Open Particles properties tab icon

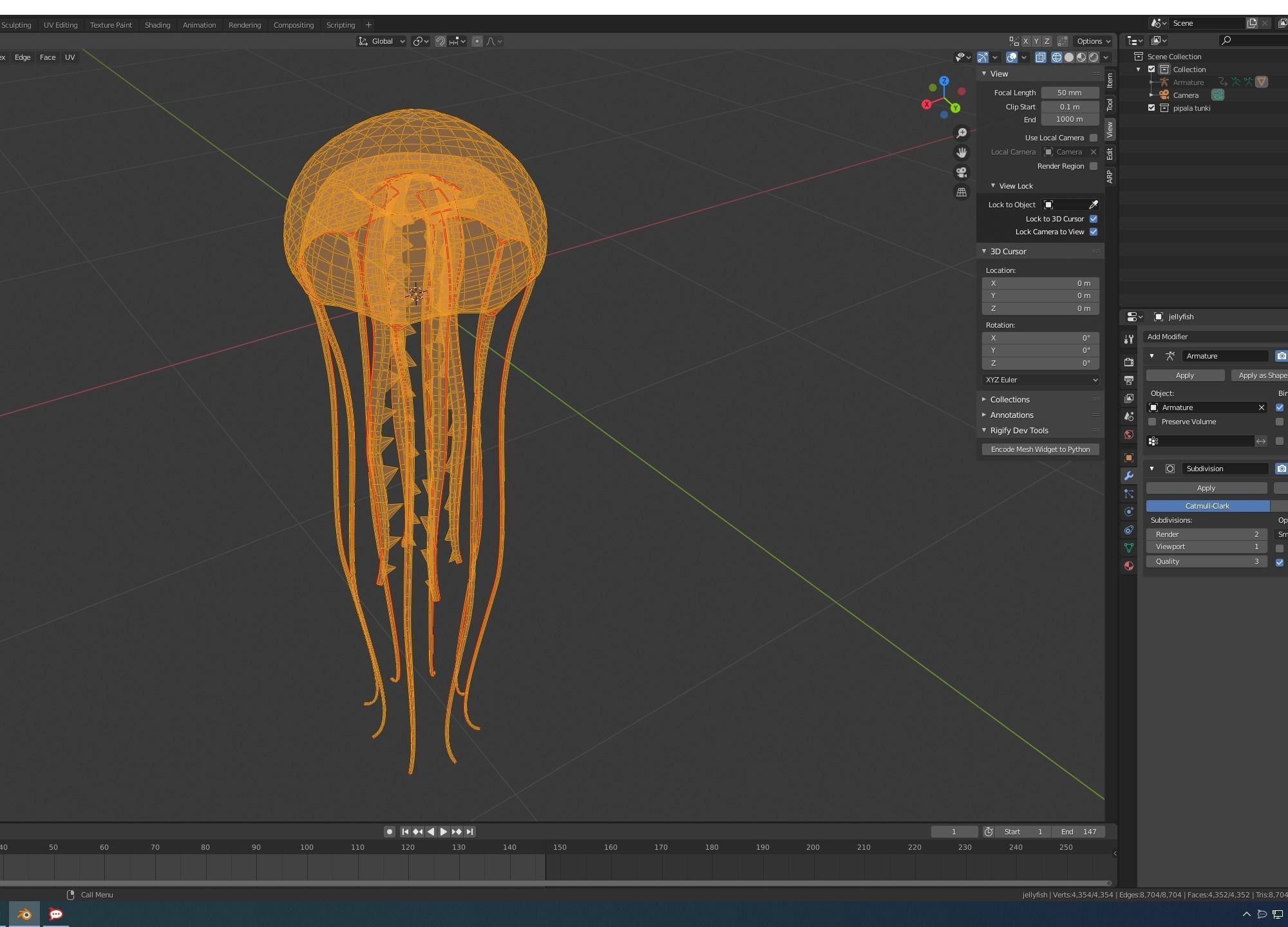point(1129,494)
